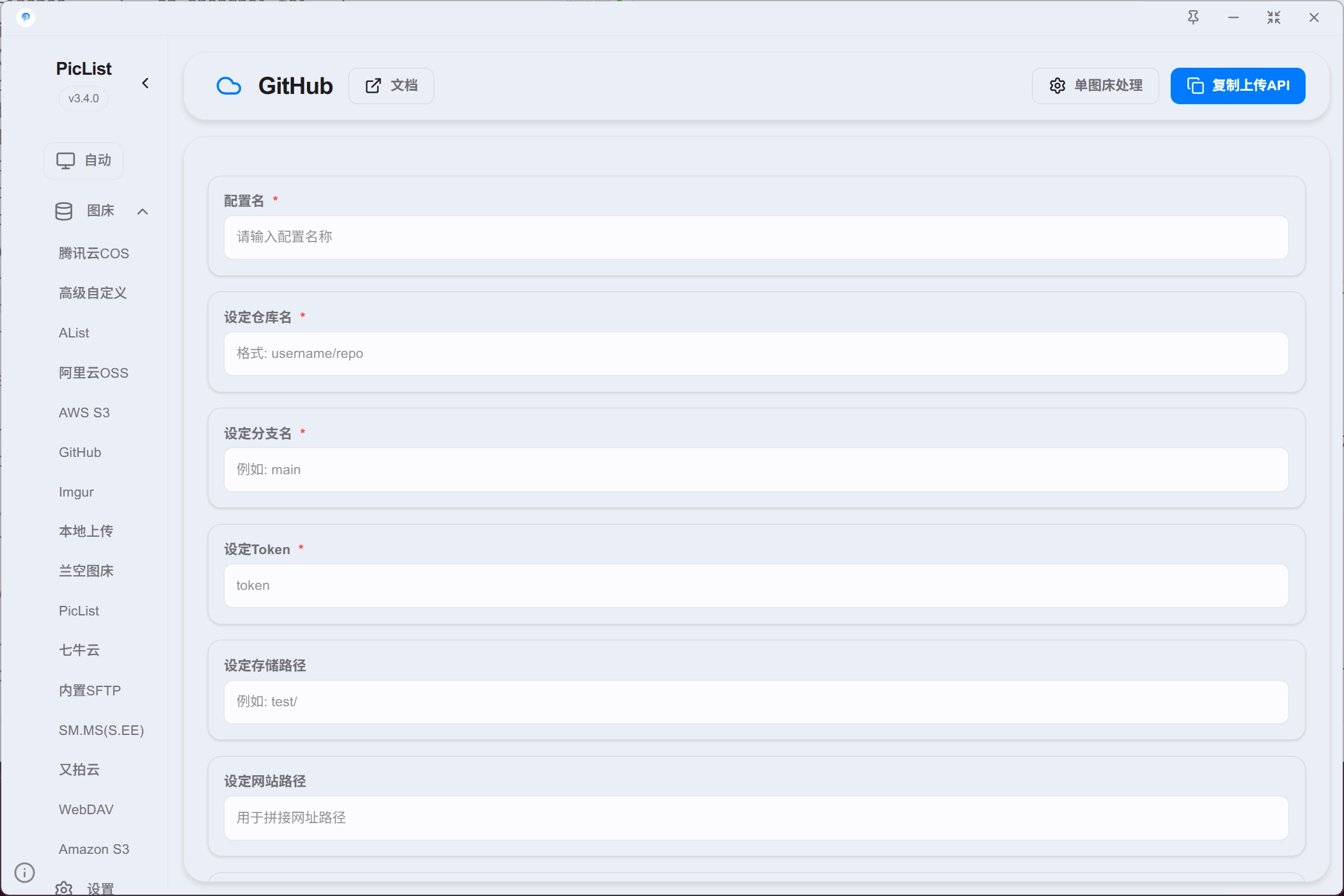Select GitHub in sidebar
1344x896 pixels.
pyautogui.click(x=80, y=452)
